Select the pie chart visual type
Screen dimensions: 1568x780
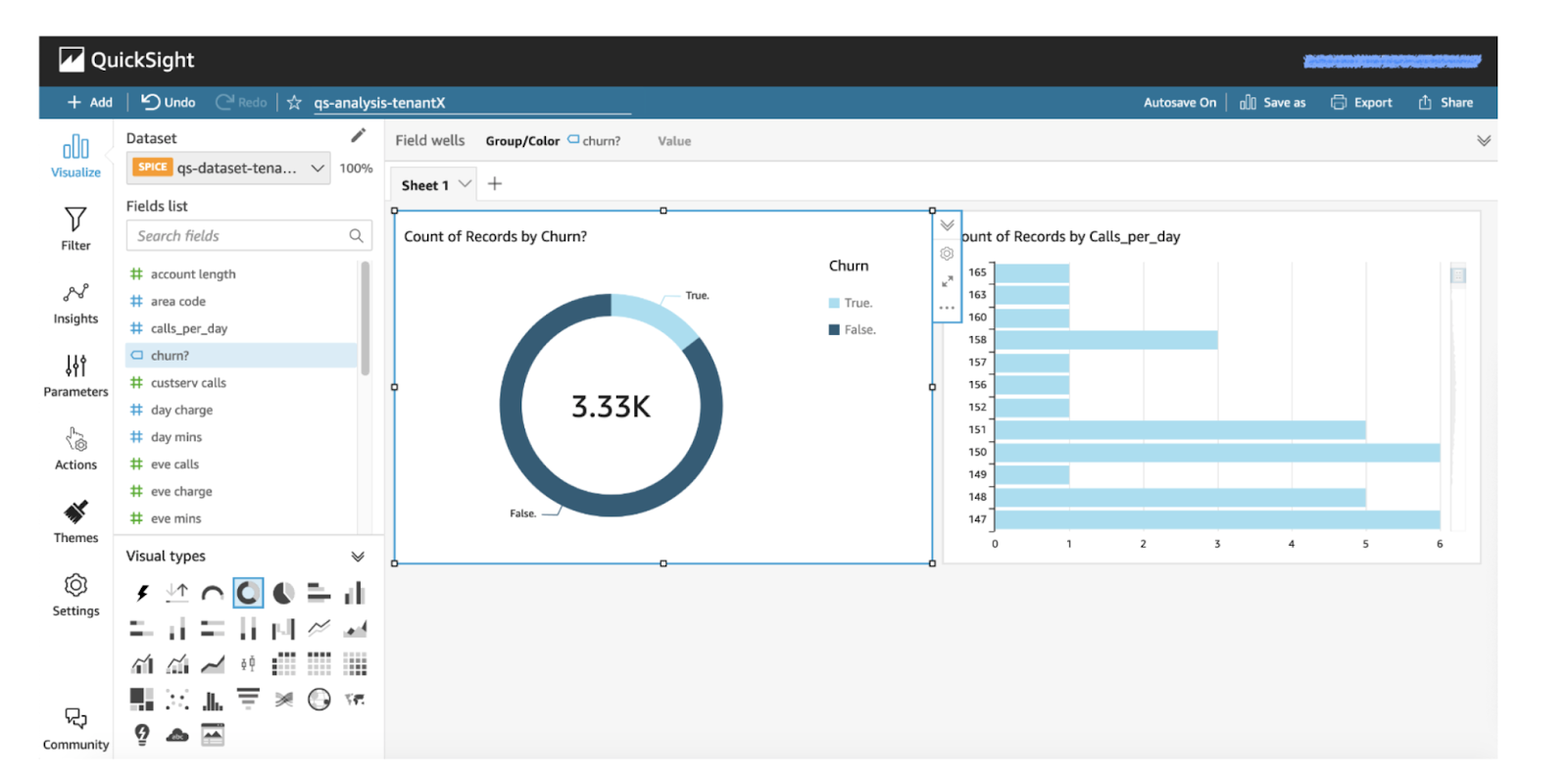[283, 593]
